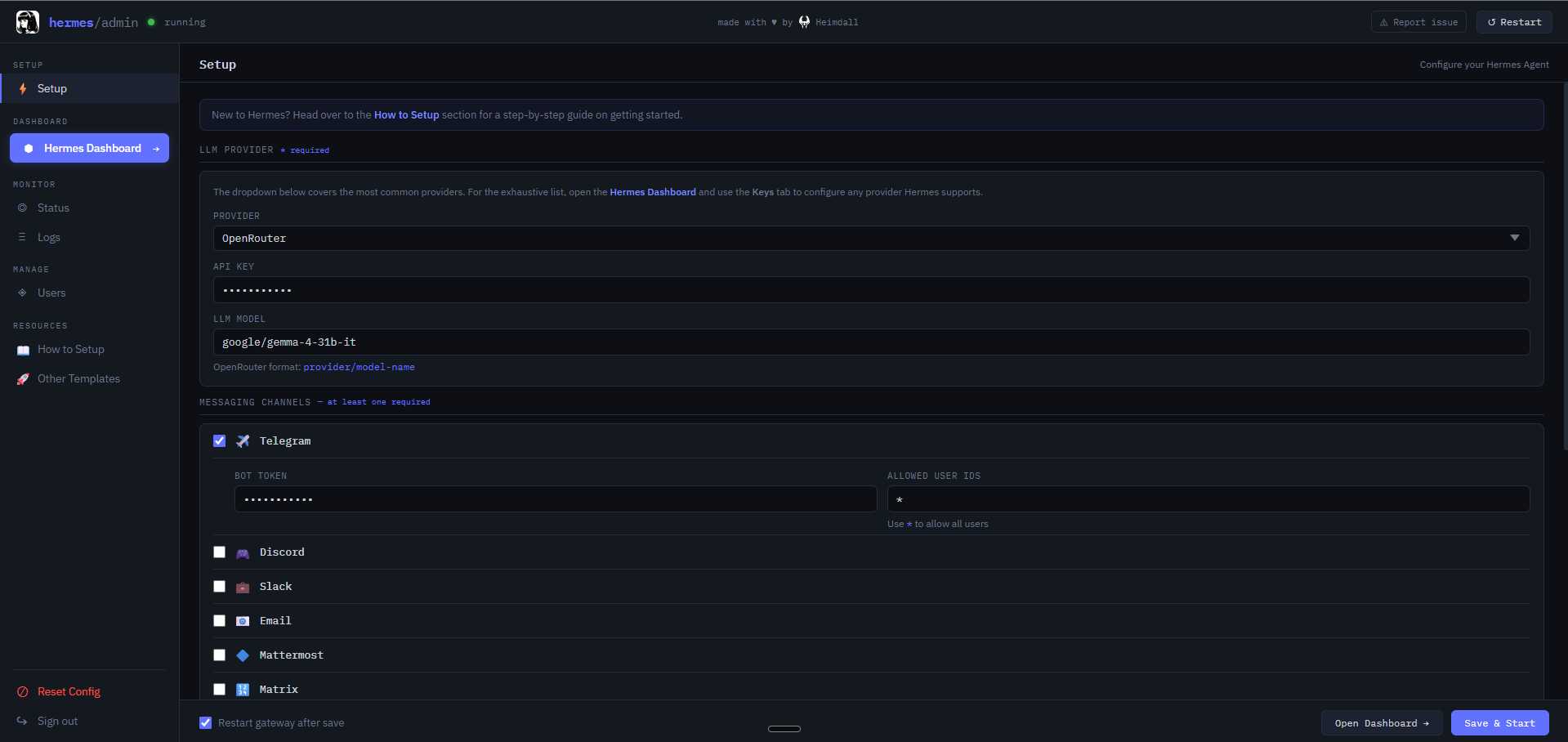Check the Mattermost channel checkbox

219,655
